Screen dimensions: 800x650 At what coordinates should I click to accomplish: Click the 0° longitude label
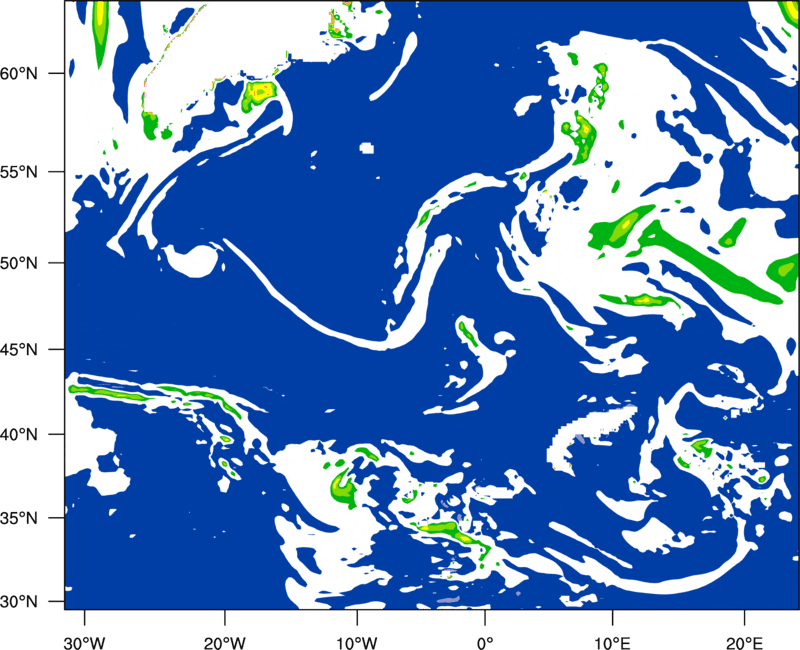tap(485, 643)
